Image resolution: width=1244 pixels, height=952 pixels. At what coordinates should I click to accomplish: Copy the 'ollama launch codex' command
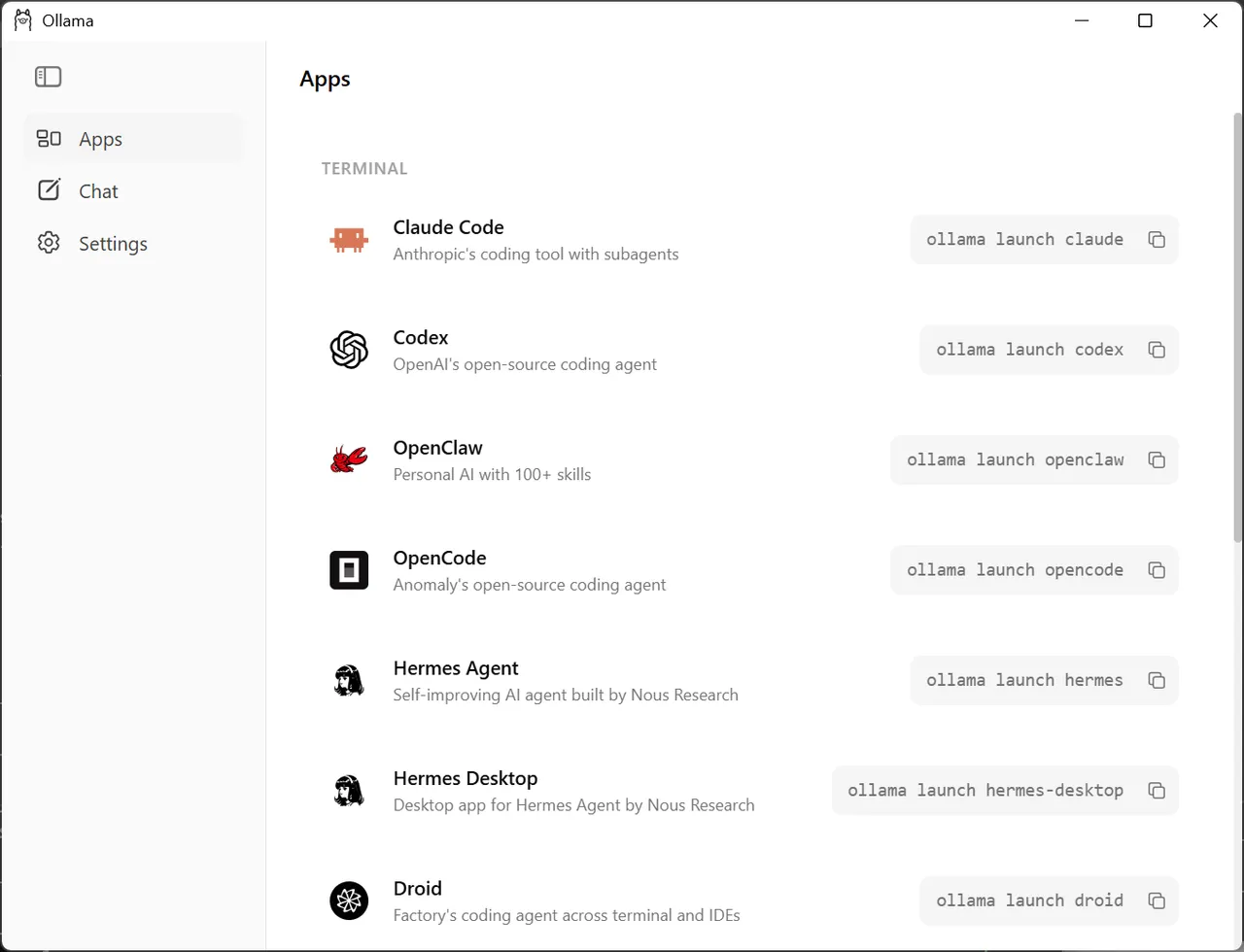pyautogui.click(x=1157, y=350)
